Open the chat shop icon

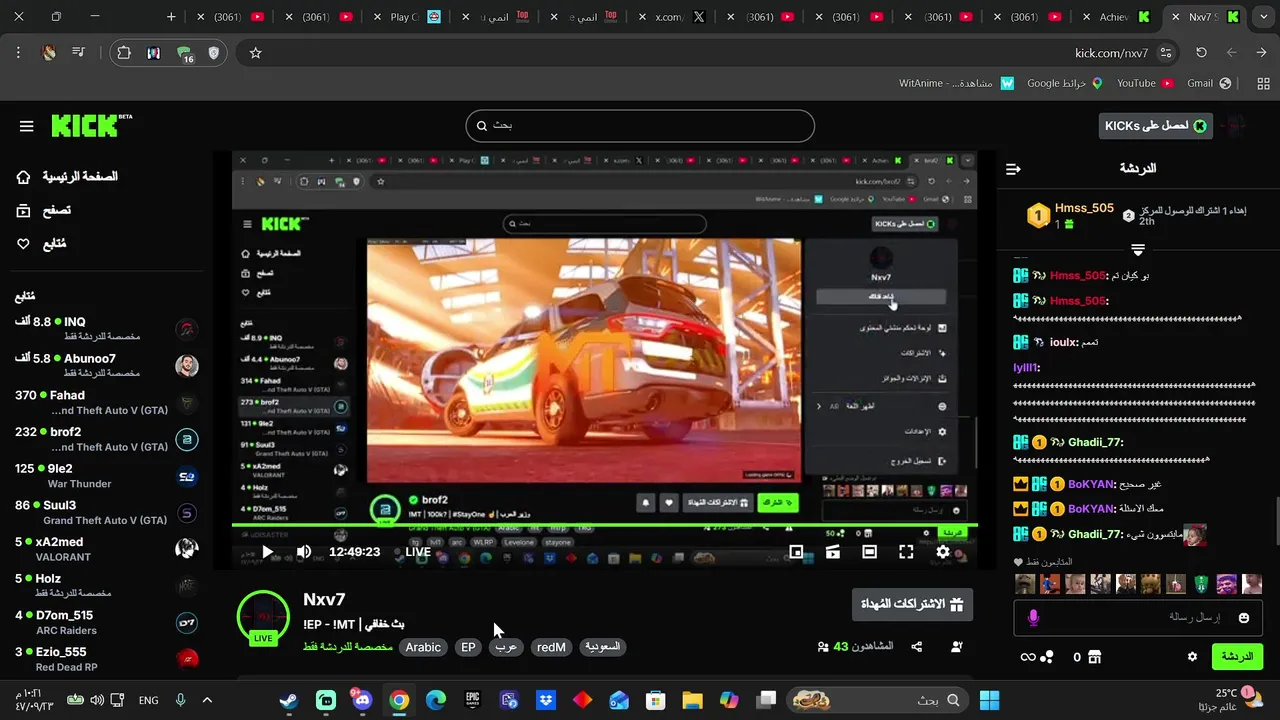[x=1094, y=657]
